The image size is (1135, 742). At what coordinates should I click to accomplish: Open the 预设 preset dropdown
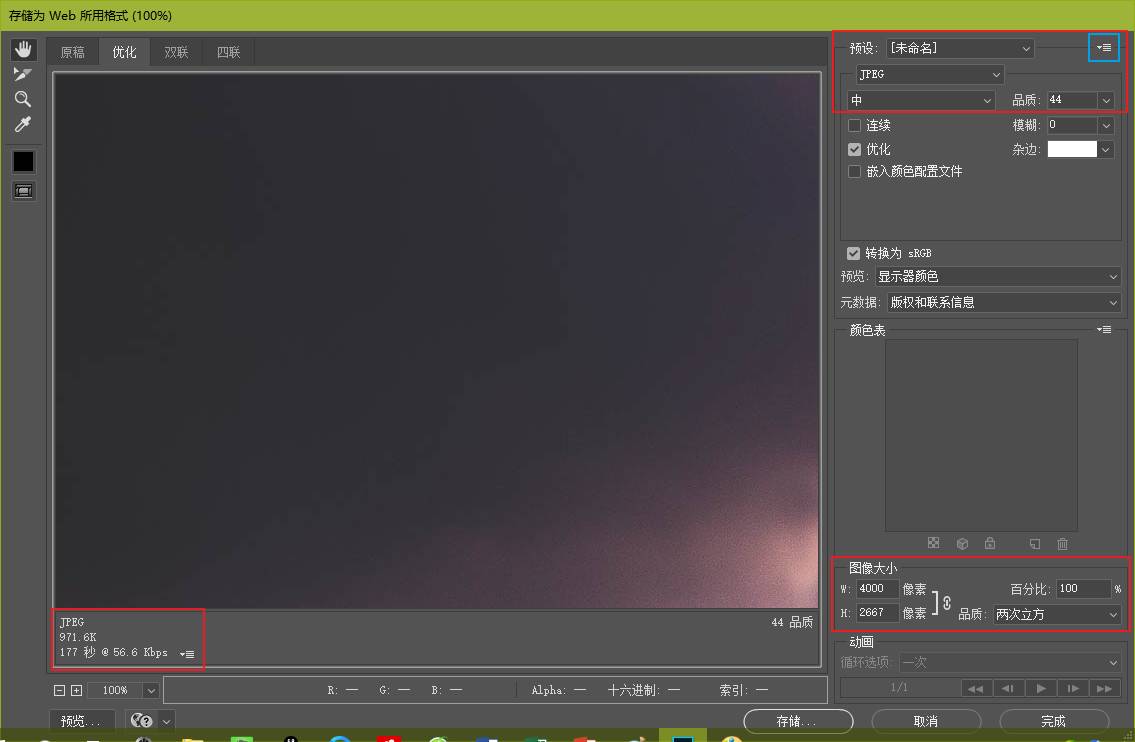[960, 49]
